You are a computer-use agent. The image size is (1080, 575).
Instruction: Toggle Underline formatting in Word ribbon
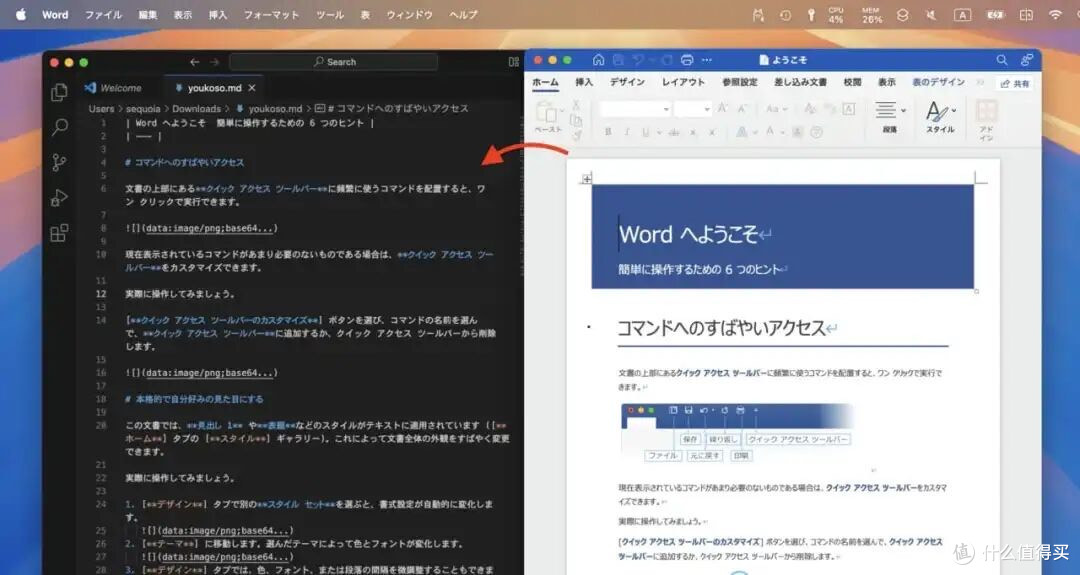click(645, 132)
